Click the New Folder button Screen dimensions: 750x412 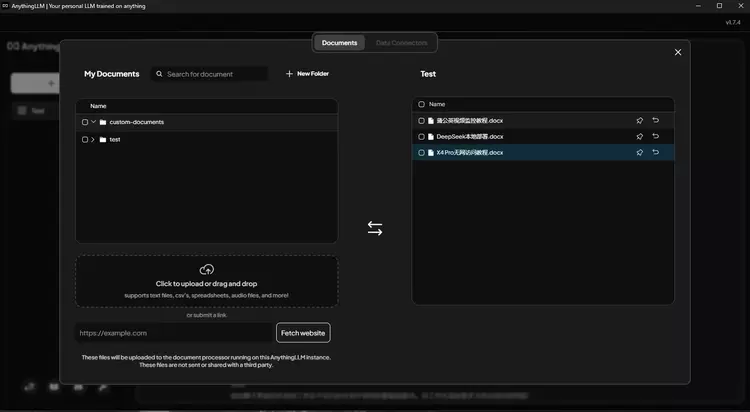307,73
